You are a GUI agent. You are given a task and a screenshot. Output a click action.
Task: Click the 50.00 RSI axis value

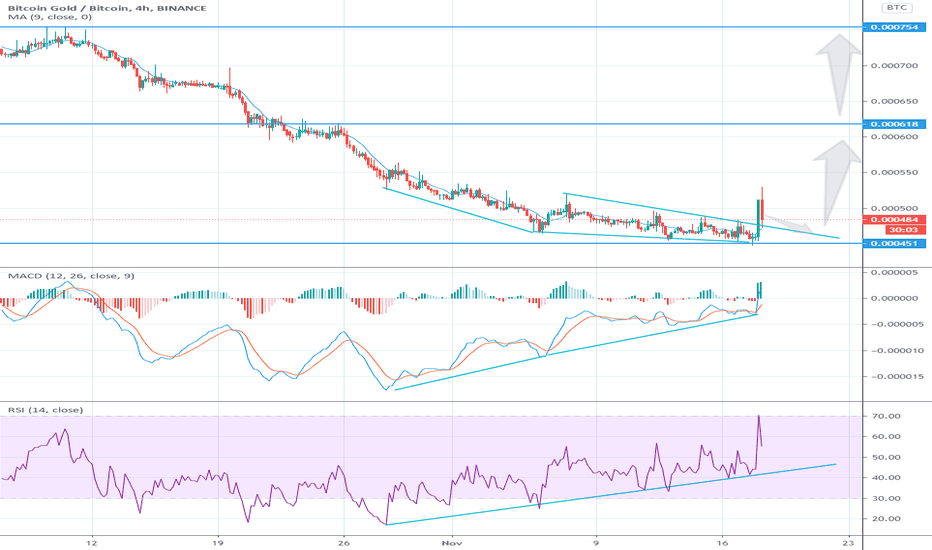886,457
